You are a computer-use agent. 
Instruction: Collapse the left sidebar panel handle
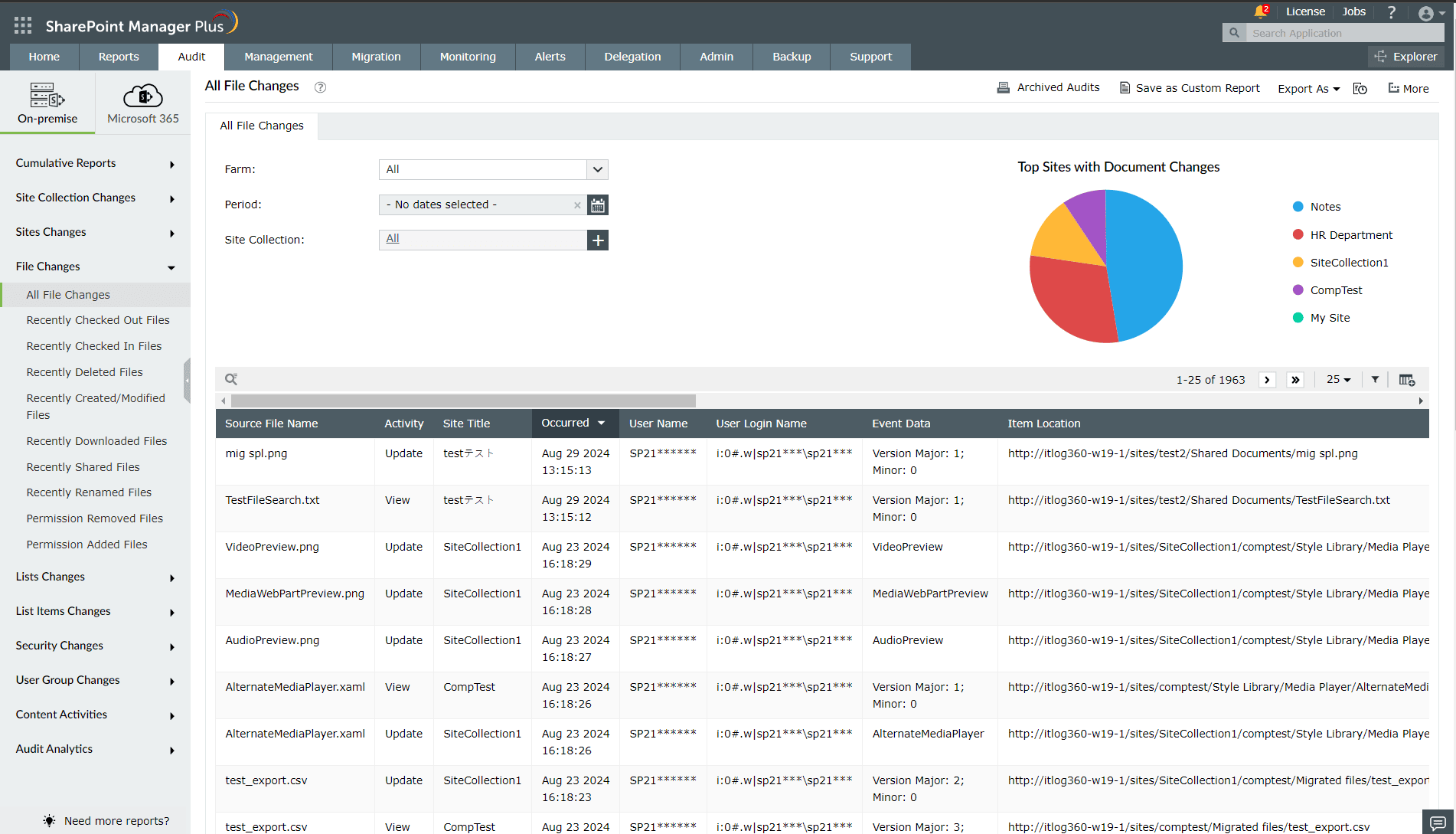(x=187, y=380)
